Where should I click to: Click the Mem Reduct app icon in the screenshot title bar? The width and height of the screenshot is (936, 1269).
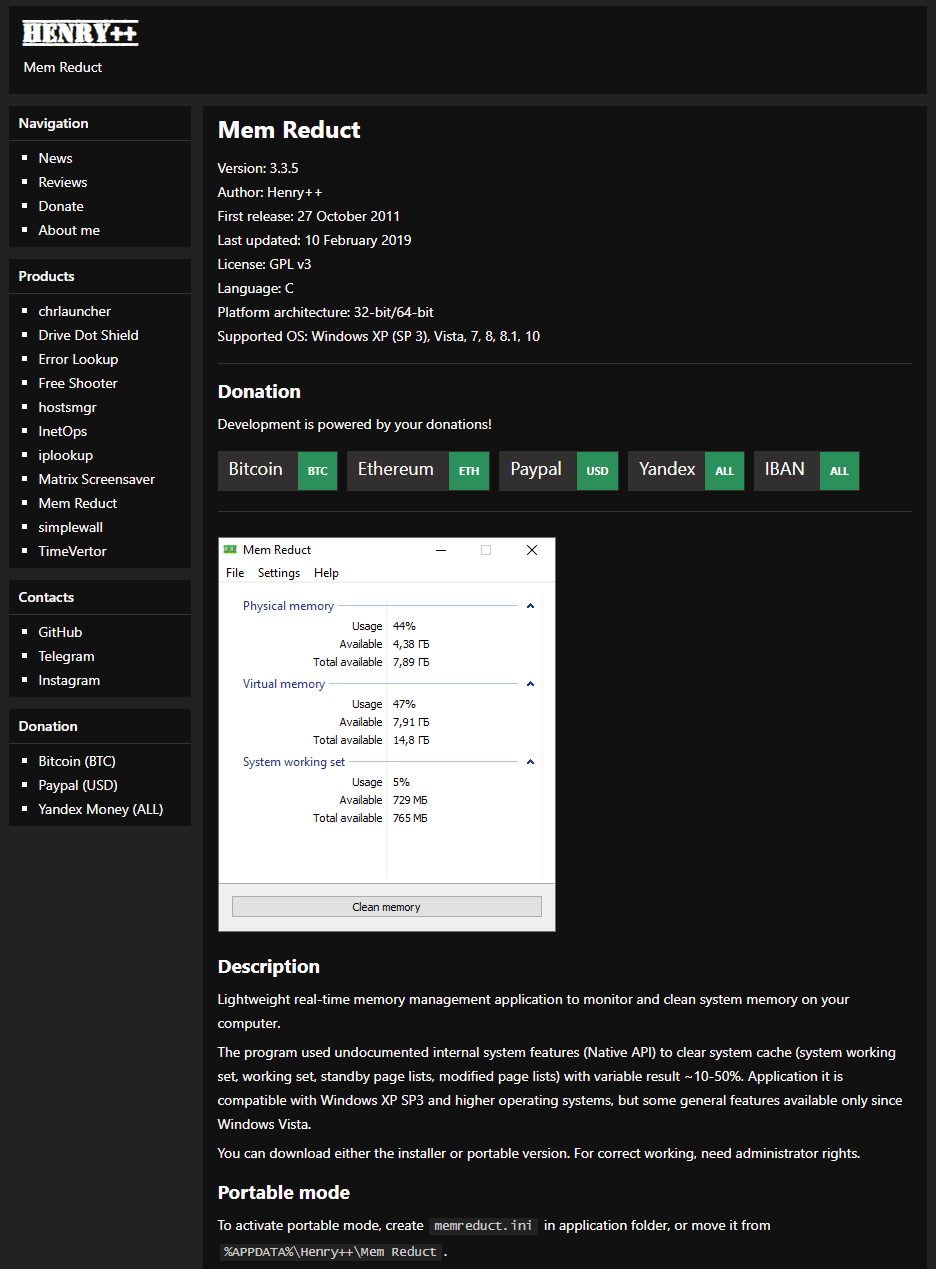231,549
